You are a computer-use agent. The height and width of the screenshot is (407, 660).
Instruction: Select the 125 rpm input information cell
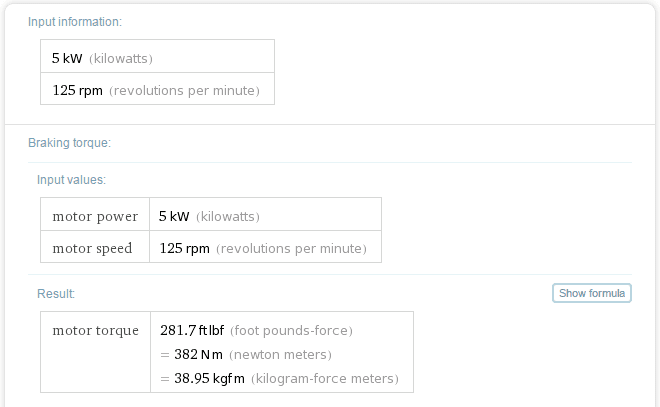click(x=157, y=89)
